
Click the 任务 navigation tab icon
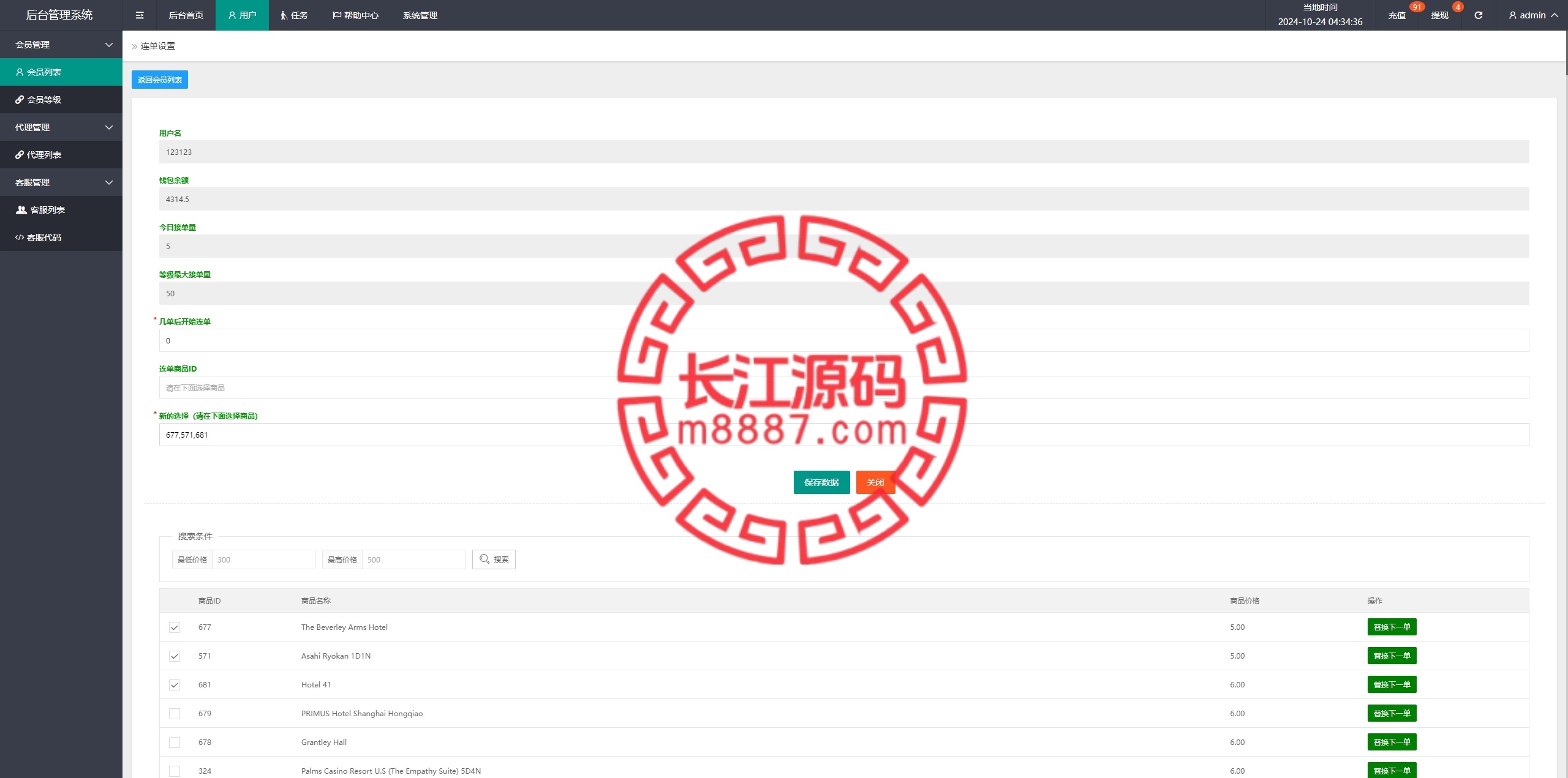[283, 15]
